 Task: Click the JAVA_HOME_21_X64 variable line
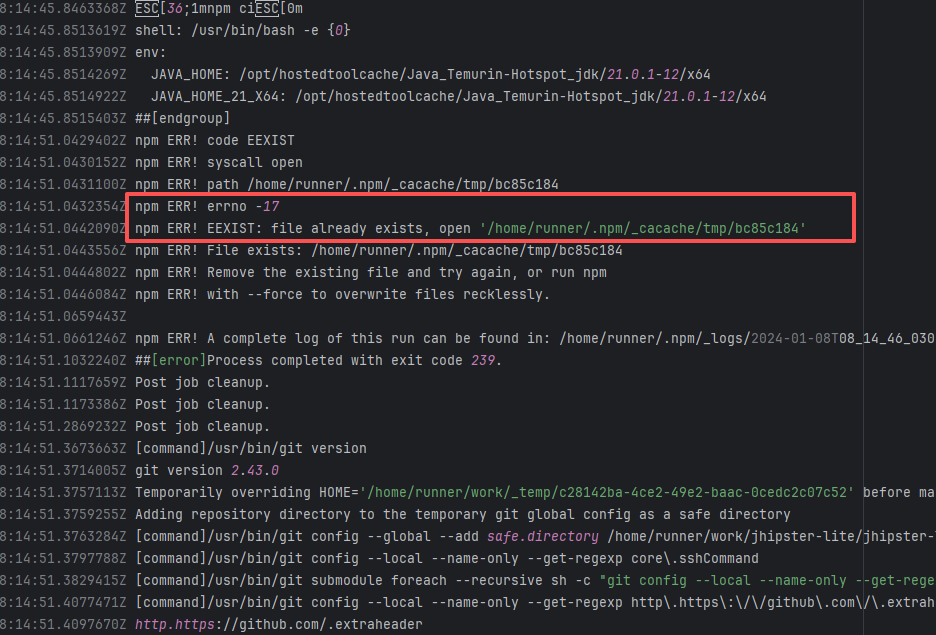point(458,96)
